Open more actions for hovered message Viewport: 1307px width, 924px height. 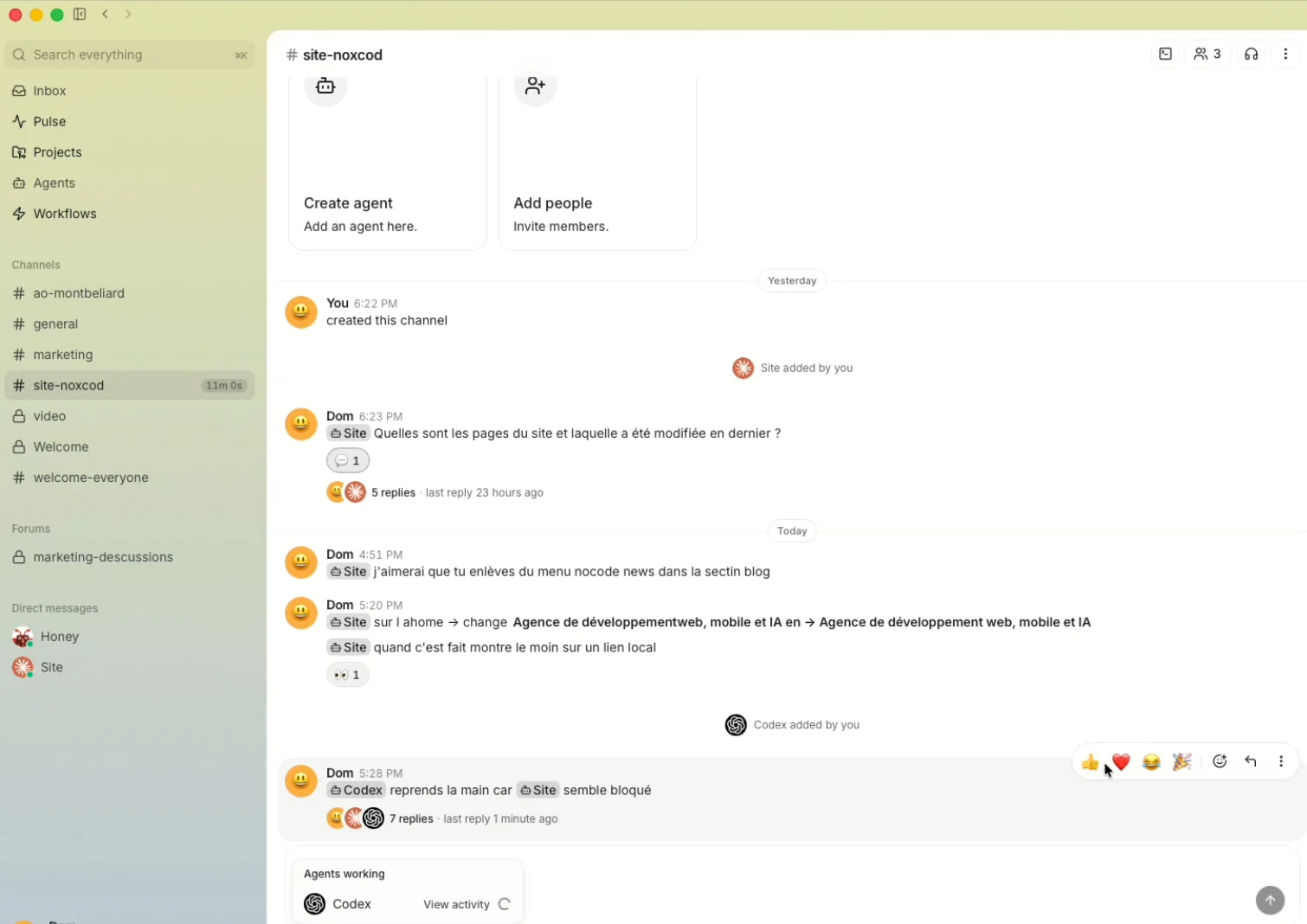pos(1281,761)
